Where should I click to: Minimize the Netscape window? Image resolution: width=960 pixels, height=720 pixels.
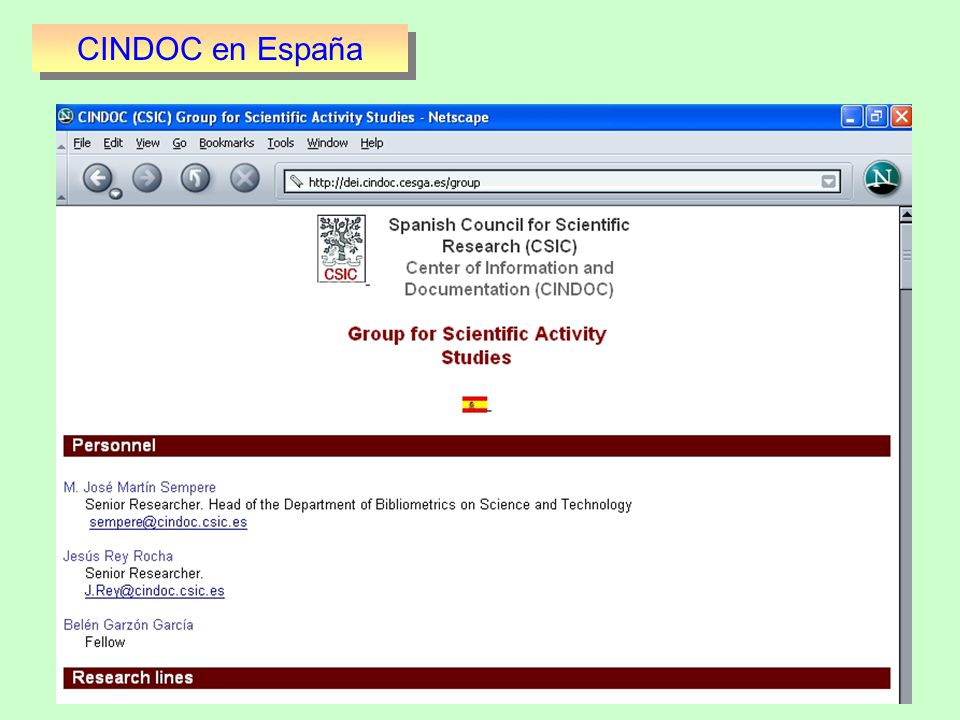[851, 116]
